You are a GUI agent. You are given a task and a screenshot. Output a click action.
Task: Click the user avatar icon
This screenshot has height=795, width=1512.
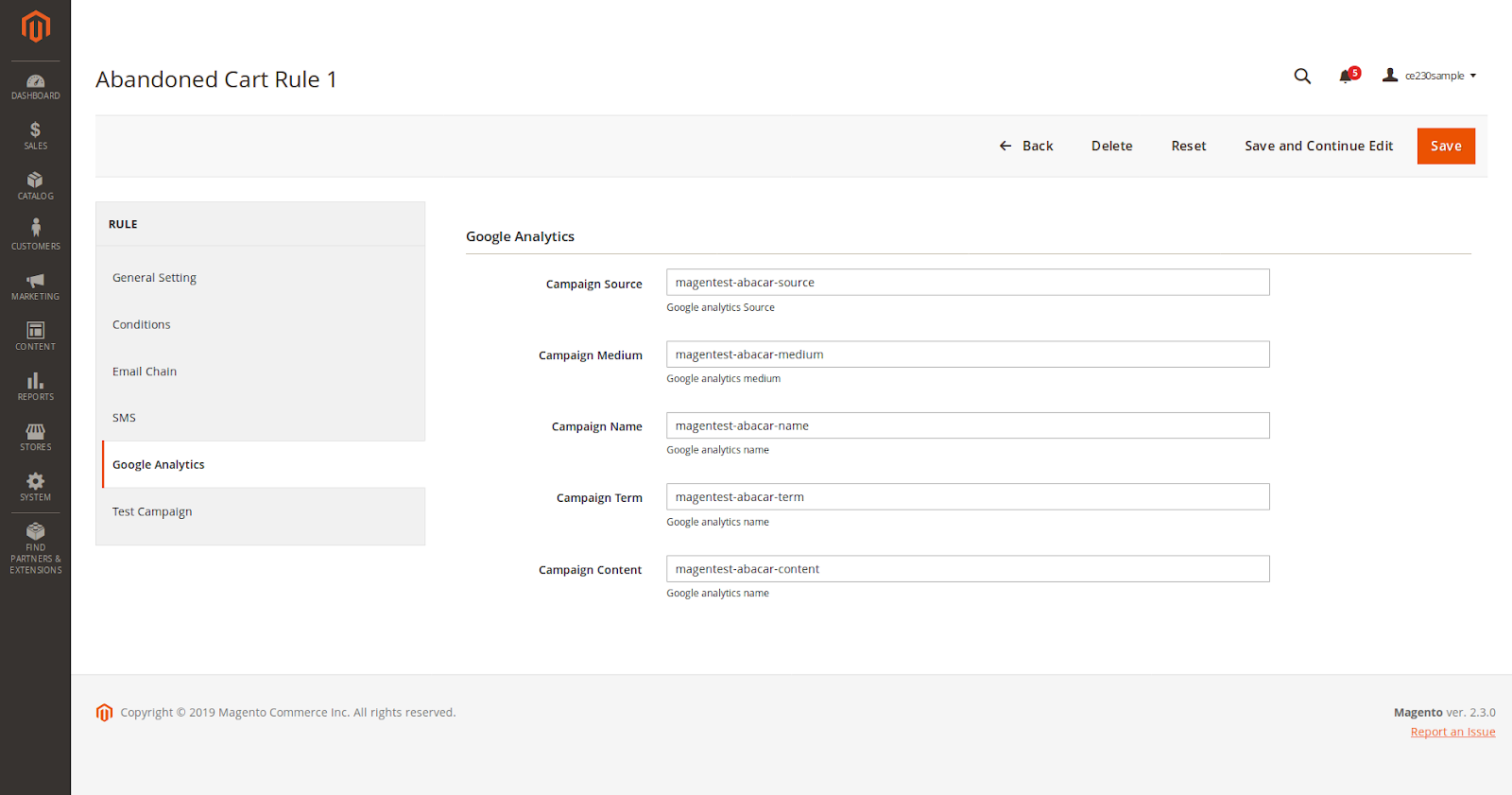tap(1390, 75)
